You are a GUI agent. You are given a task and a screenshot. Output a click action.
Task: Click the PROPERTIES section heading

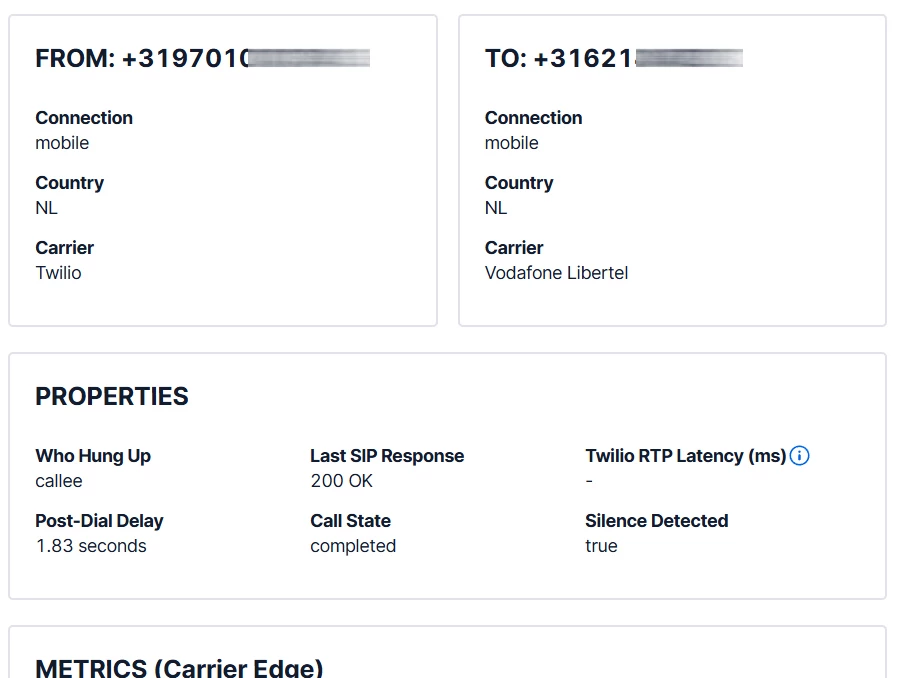point(112,397)
